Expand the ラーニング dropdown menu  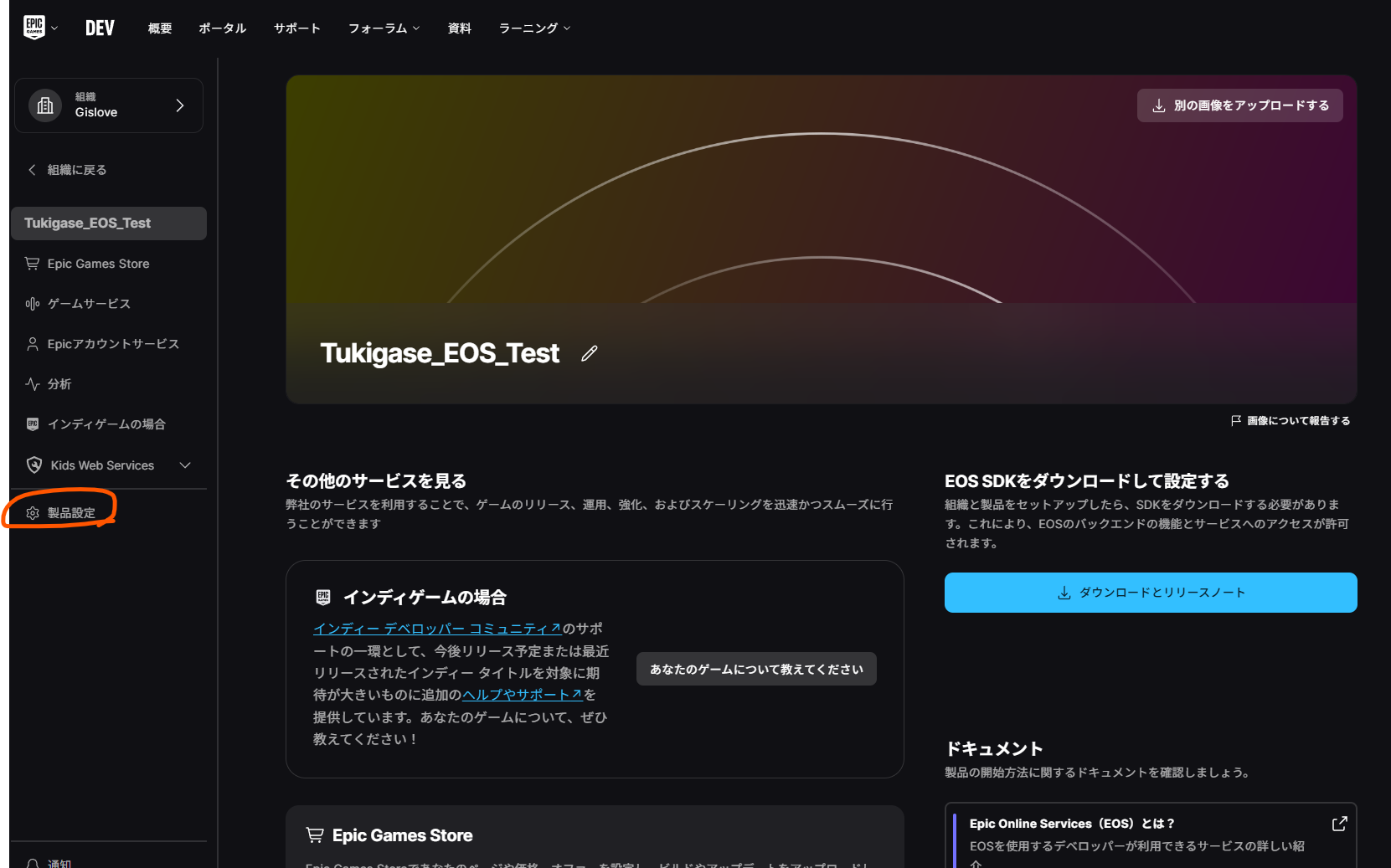pos(535,28)
